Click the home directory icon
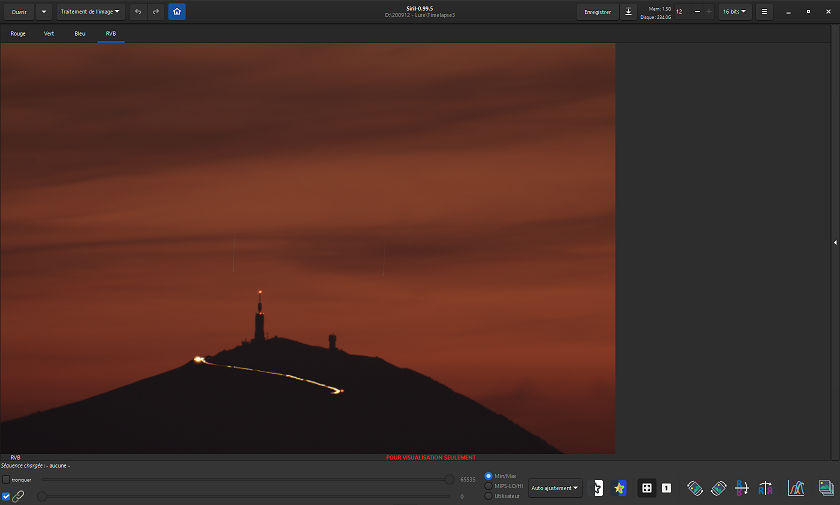Screen dimensions: 840x505 (x=177, y=12)
